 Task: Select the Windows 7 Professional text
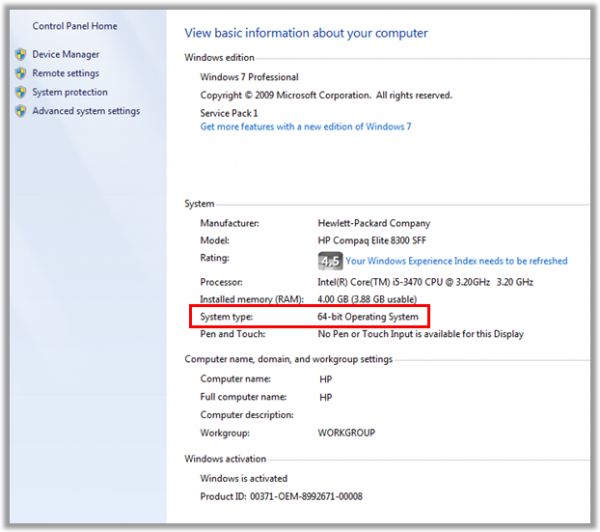point(249,77)
